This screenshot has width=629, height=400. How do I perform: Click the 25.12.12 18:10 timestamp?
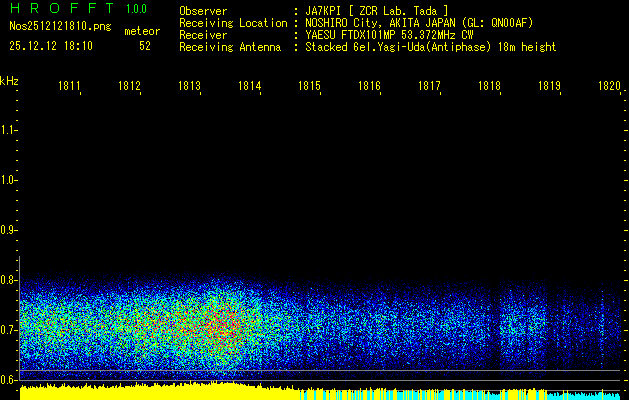(51, 46)
